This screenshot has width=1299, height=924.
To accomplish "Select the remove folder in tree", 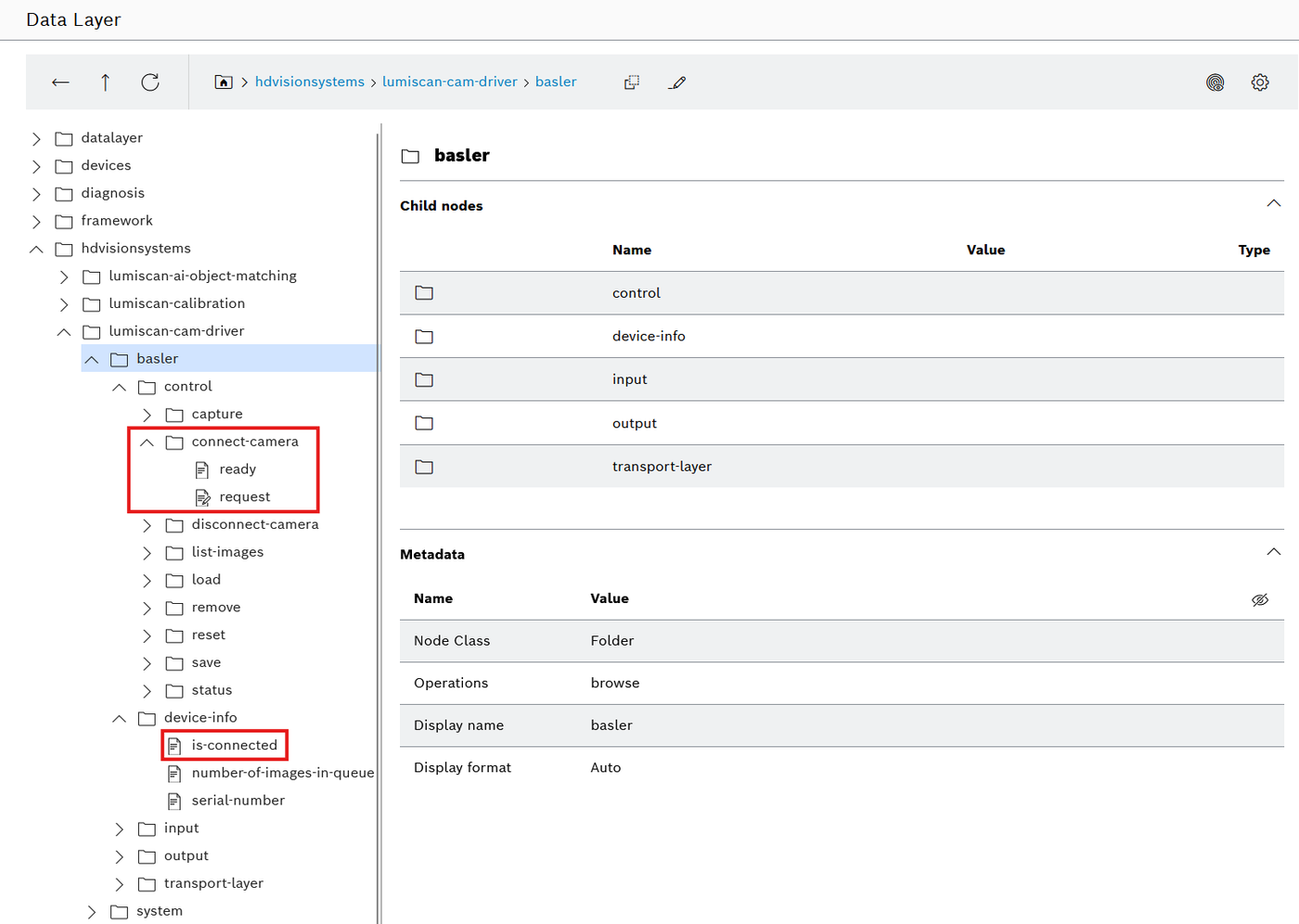I will pyautogui.click(x=216, y=608).
